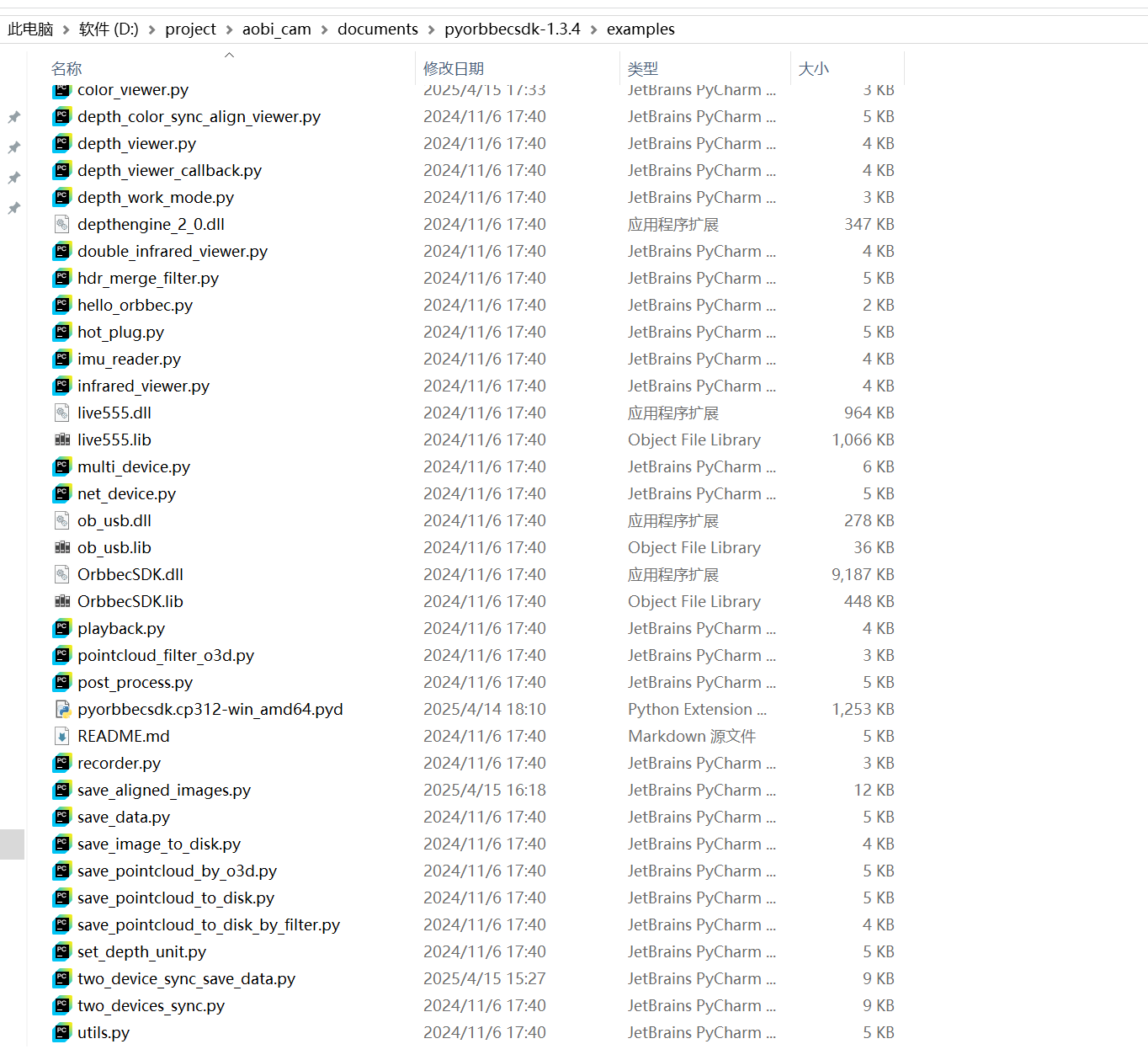Click the save_data.py PyCharm icon
This screenshot has width=1148, height=1060.
tap(62, 817)
